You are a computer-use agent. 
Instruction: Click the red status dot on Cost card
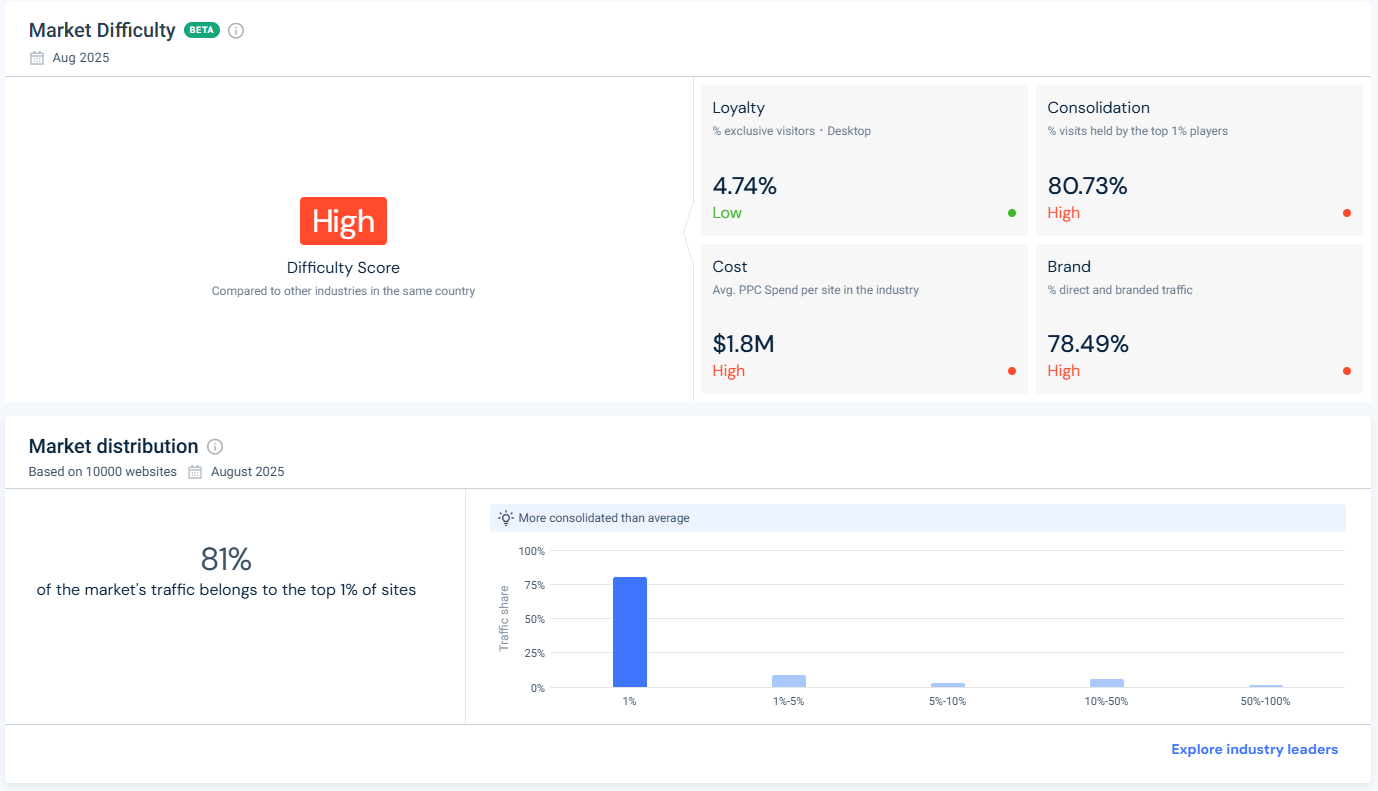pyautogui.click(x=1011, y=371)
